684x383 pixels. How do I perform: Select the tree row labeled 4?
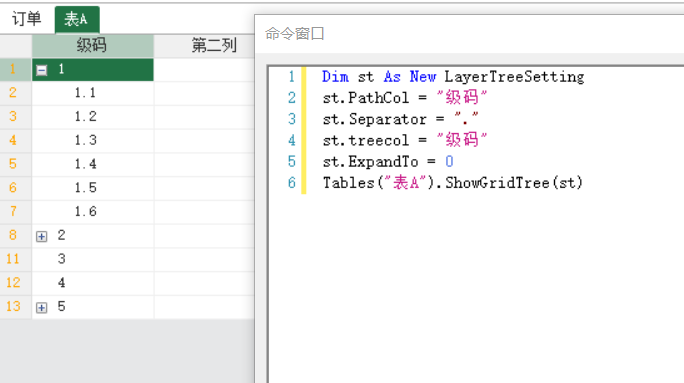(x=92, y=283)
